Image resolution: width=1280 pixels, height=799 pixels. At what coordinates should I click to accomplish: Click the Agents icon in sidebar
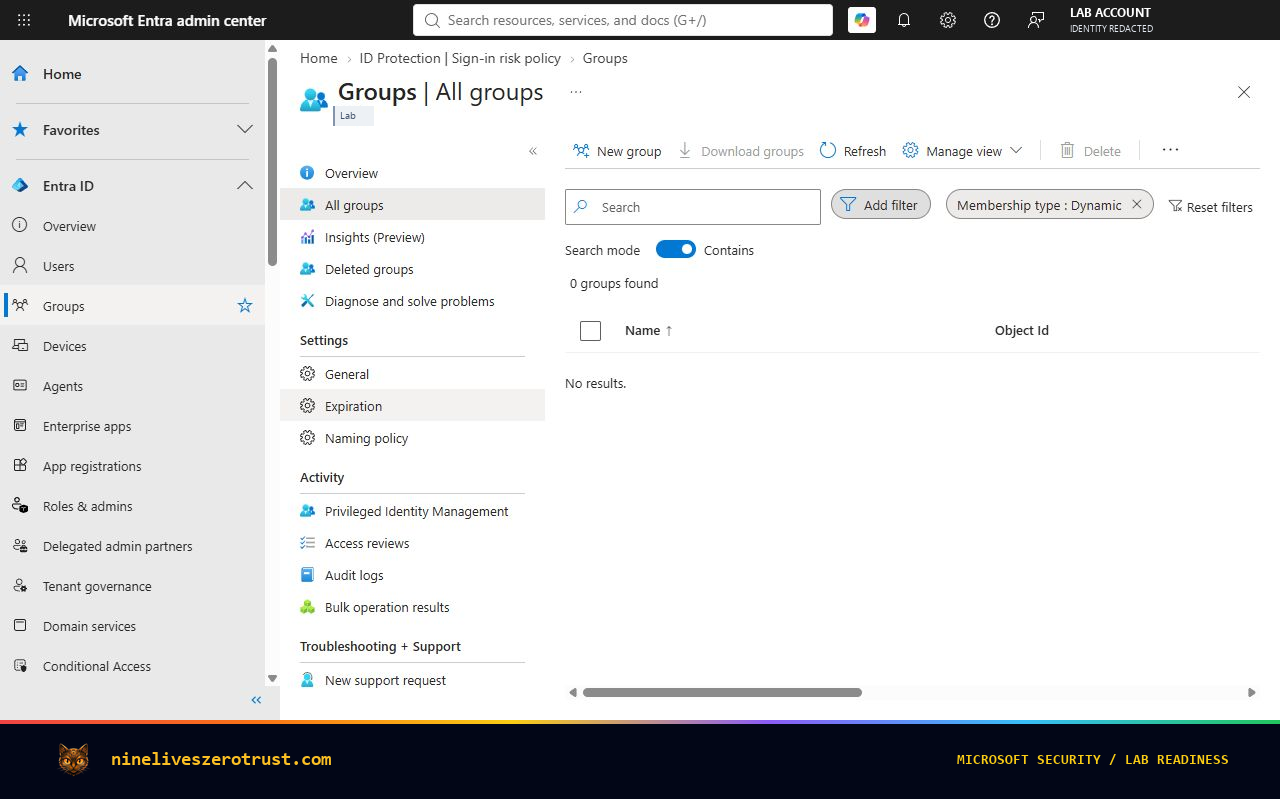click(x=20, y=386)
